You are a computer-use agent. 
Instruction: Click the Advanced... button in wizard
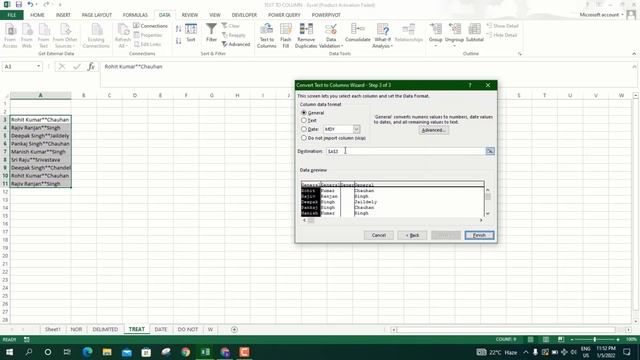[433, 131]
